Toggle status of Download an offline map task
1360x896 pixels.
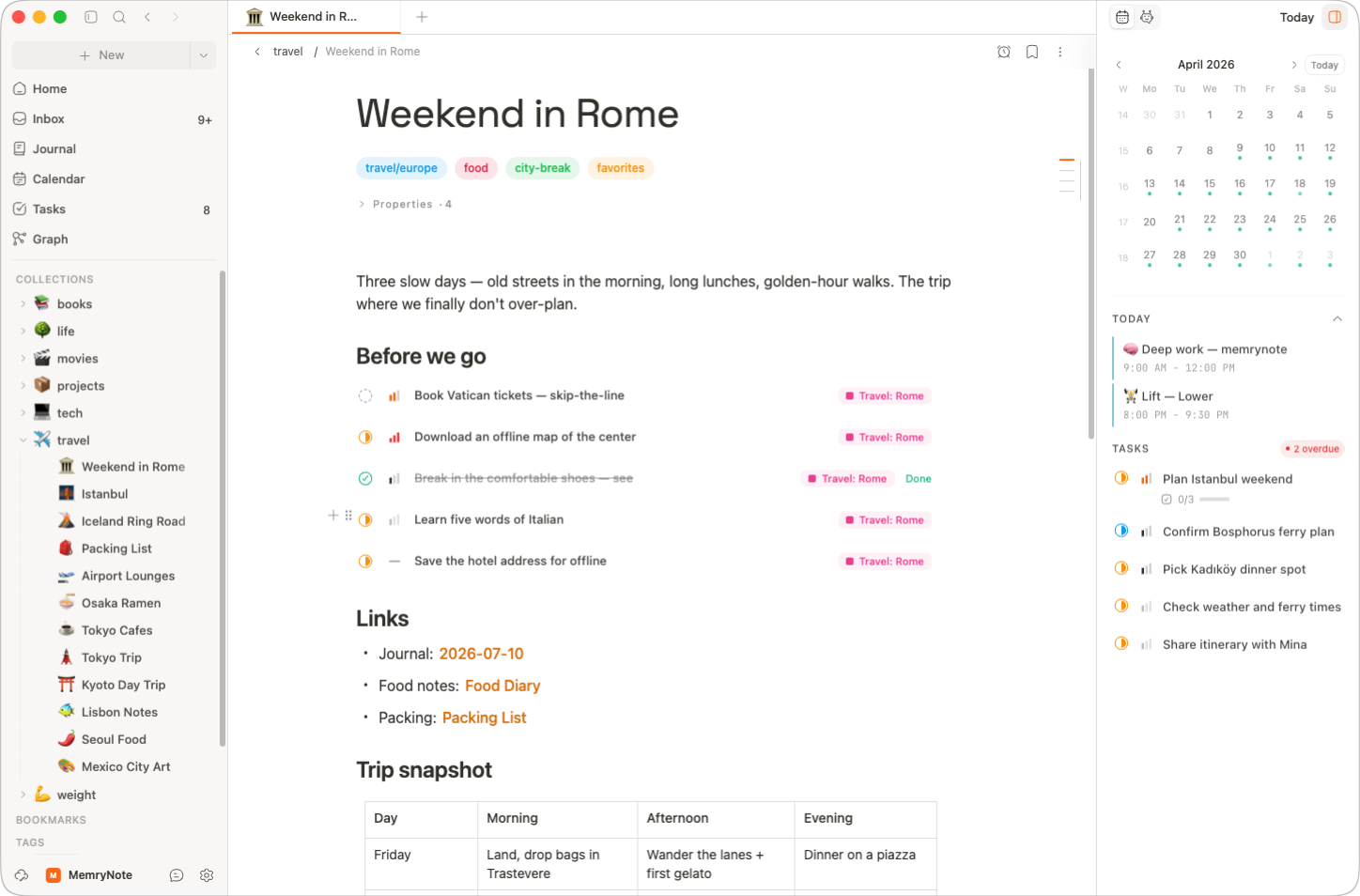click(x=365, y=438)
